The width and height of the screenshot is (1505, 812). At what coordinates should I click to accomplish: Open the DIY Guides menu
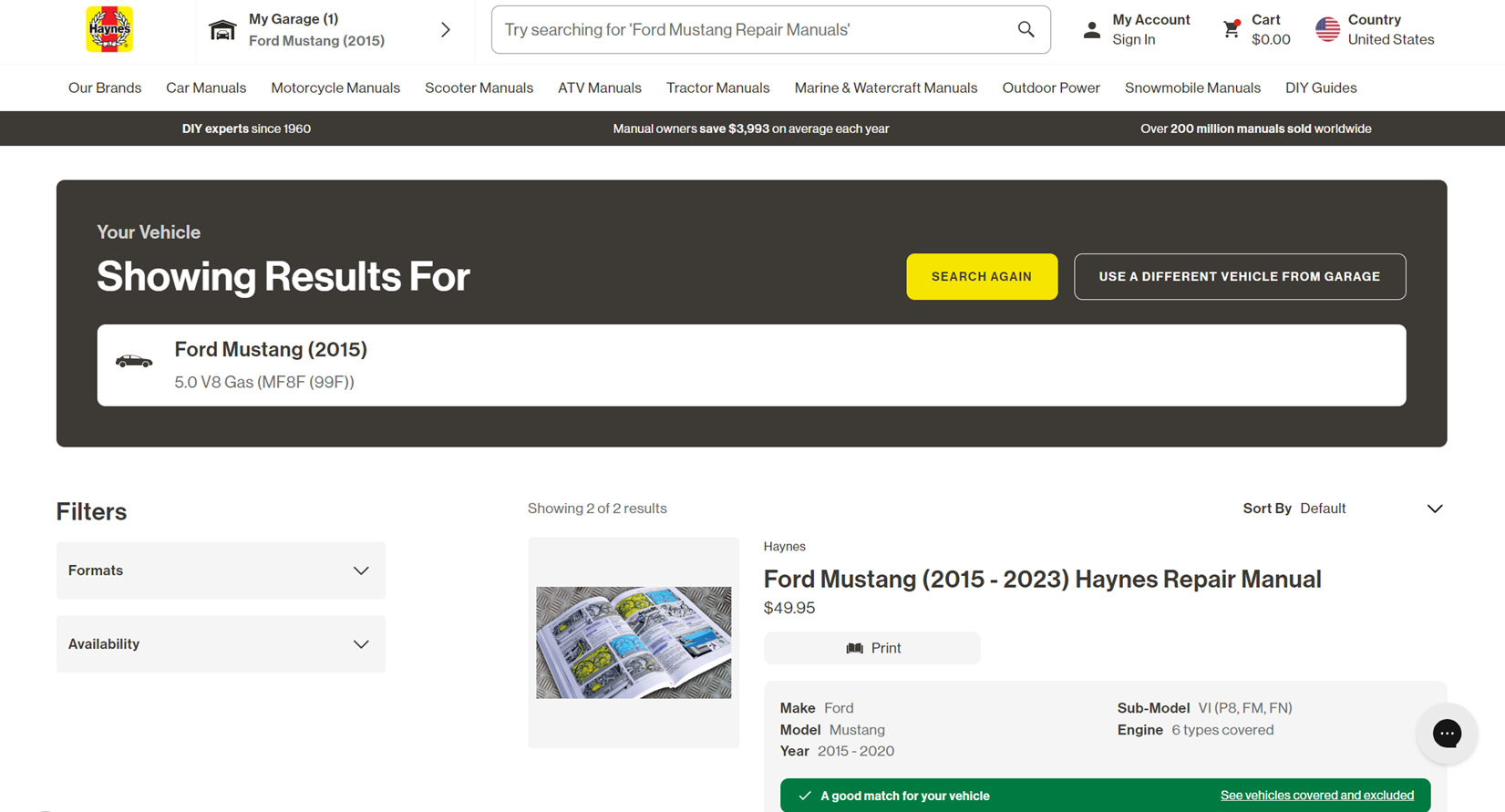1321,88
